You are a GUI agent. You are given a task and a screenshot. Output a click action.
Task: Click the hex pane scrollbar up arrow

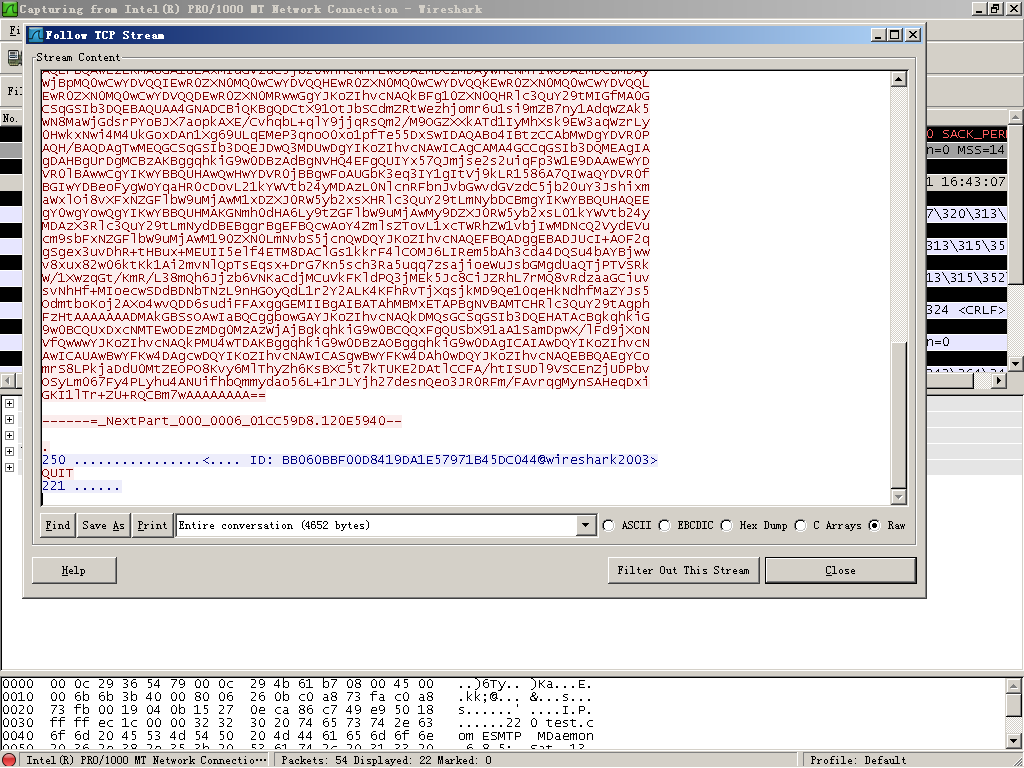1015,686
